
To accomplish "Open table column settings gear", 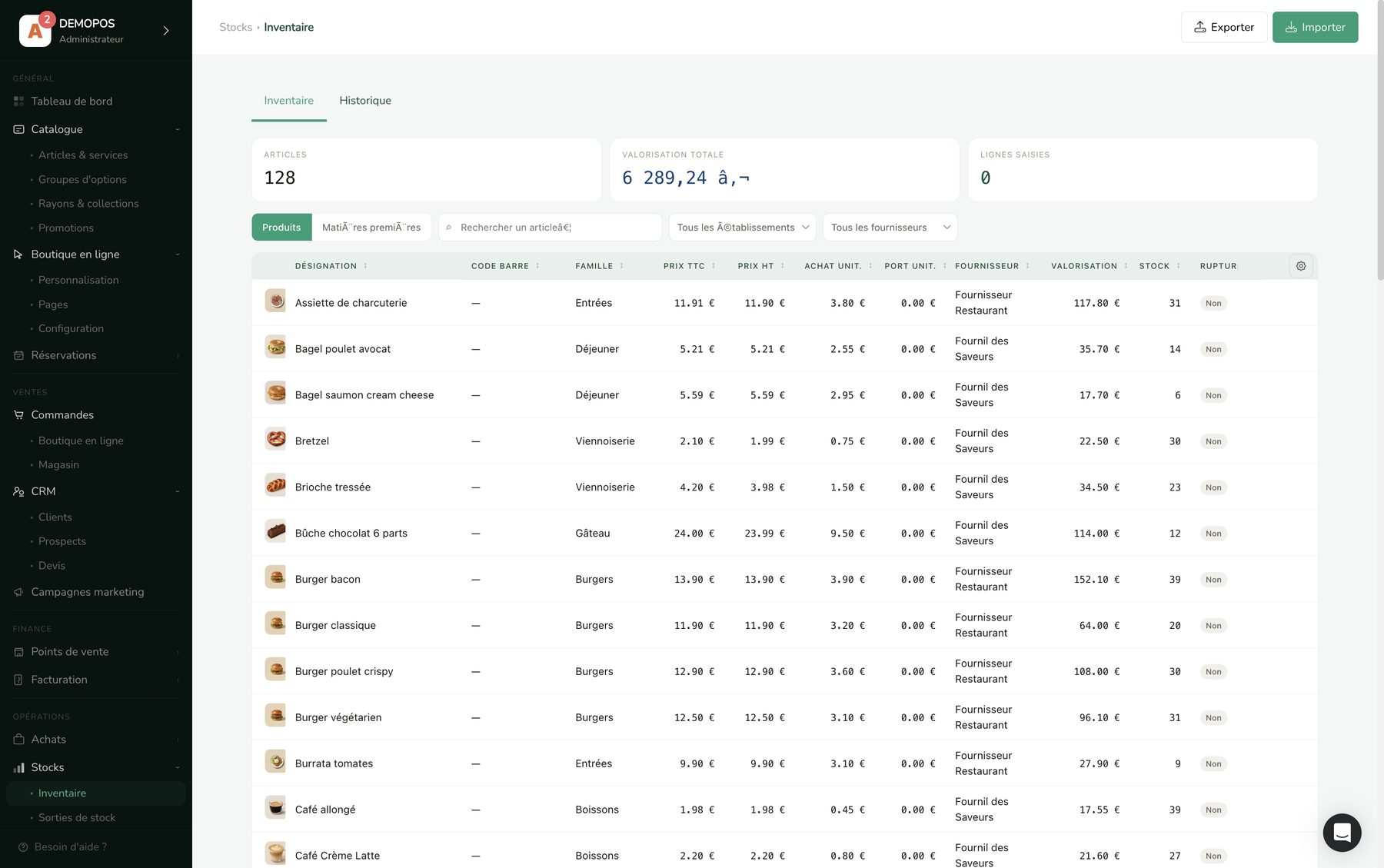I will coord(1301,266).
